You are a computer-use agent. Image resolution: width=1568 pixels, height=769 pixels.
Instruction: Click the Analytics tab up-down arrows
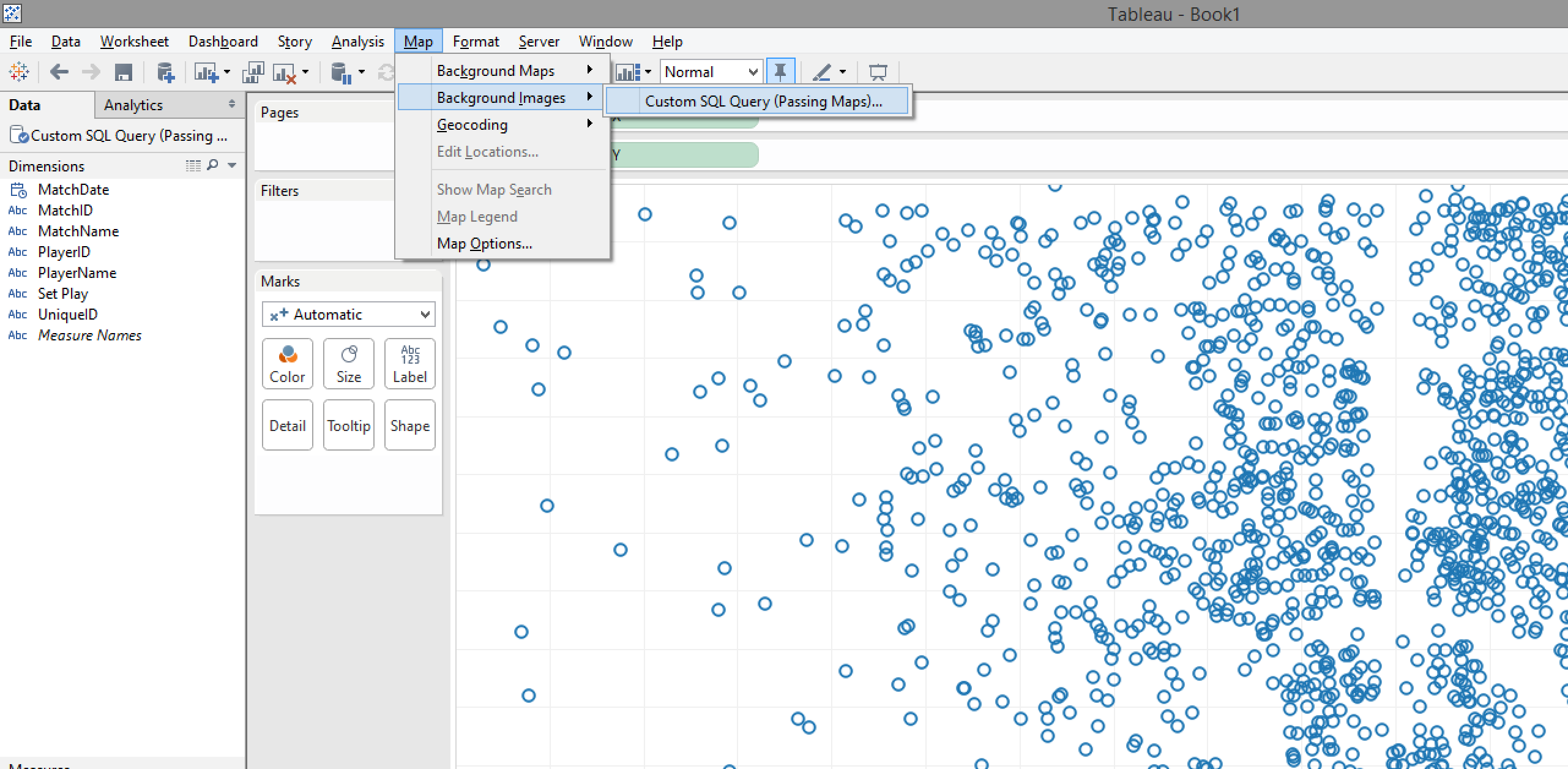pos(232,104)
